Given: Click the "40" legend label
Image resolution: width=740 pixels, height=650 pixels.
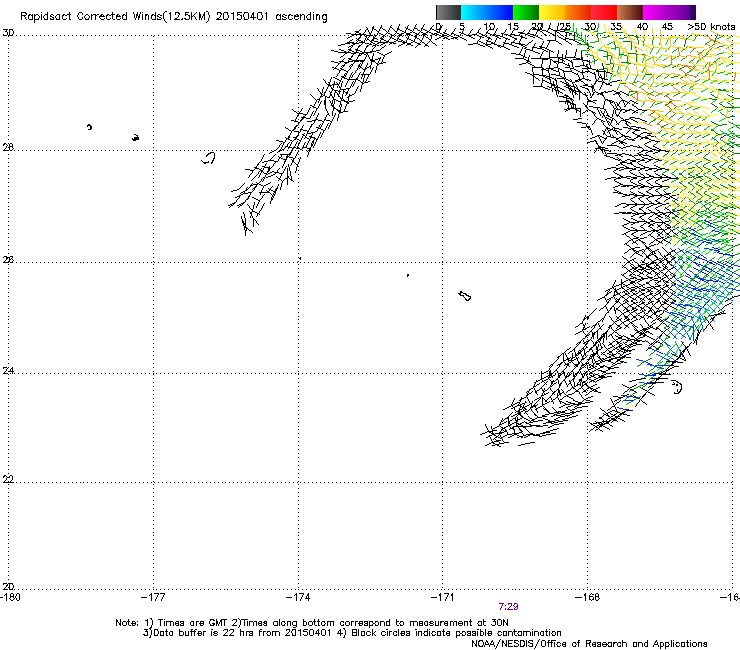Looking at the screenshot, I should 642,26.
